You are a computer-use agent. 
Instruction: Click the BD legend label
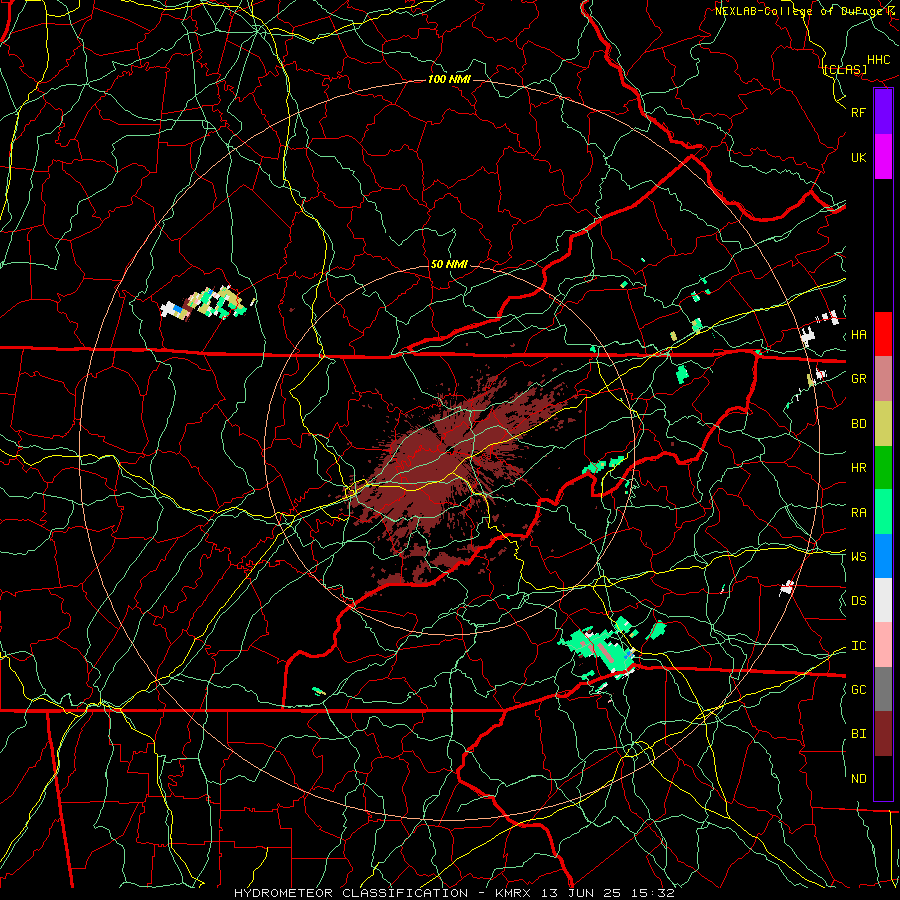(858, 424)
